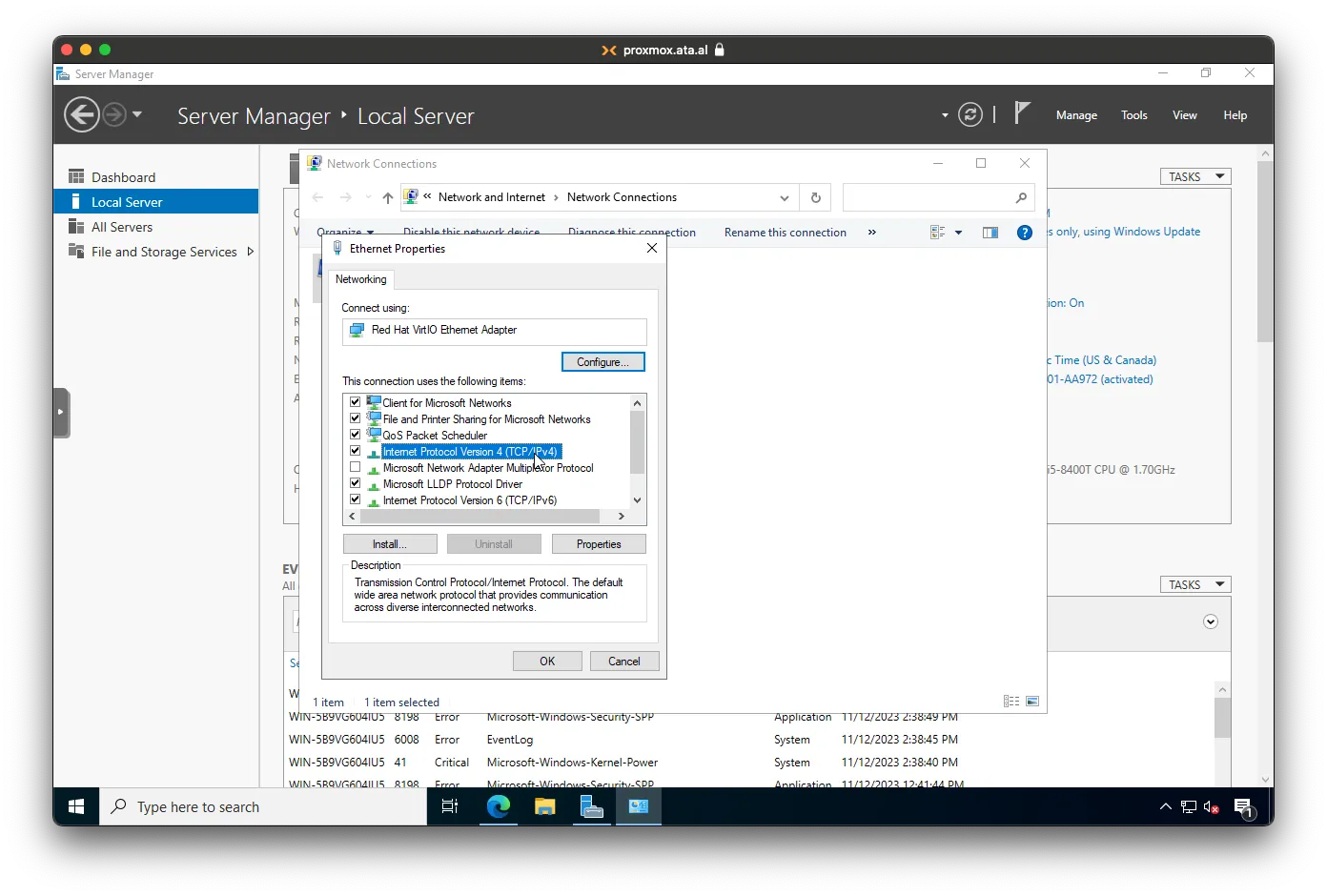Screen dimensions: 1327x896
Task: Select Internet Protocol Version 4 item
Action: click(471, 452)
